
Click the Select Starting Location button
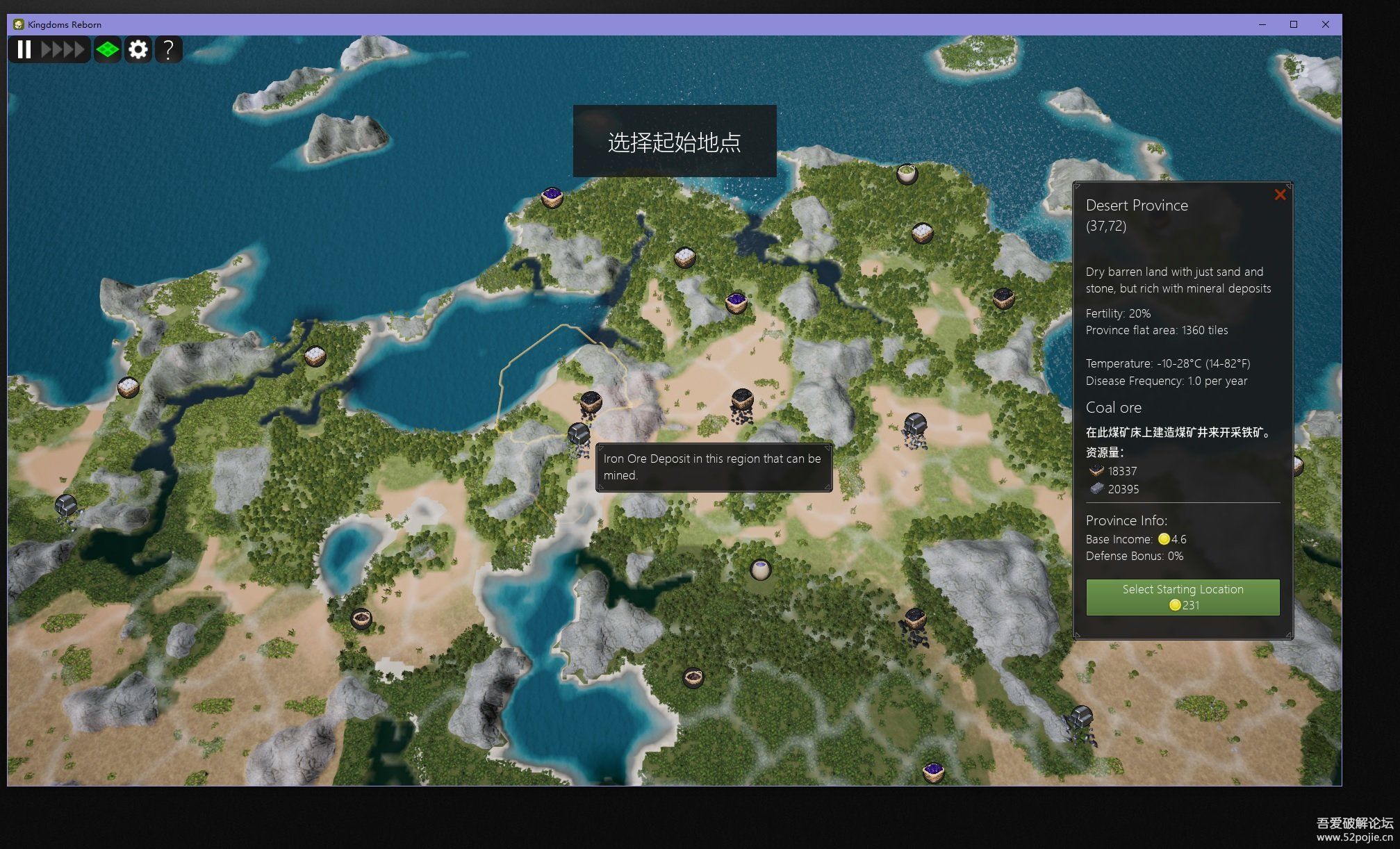pyautogui.click(x=1183, y=597)
